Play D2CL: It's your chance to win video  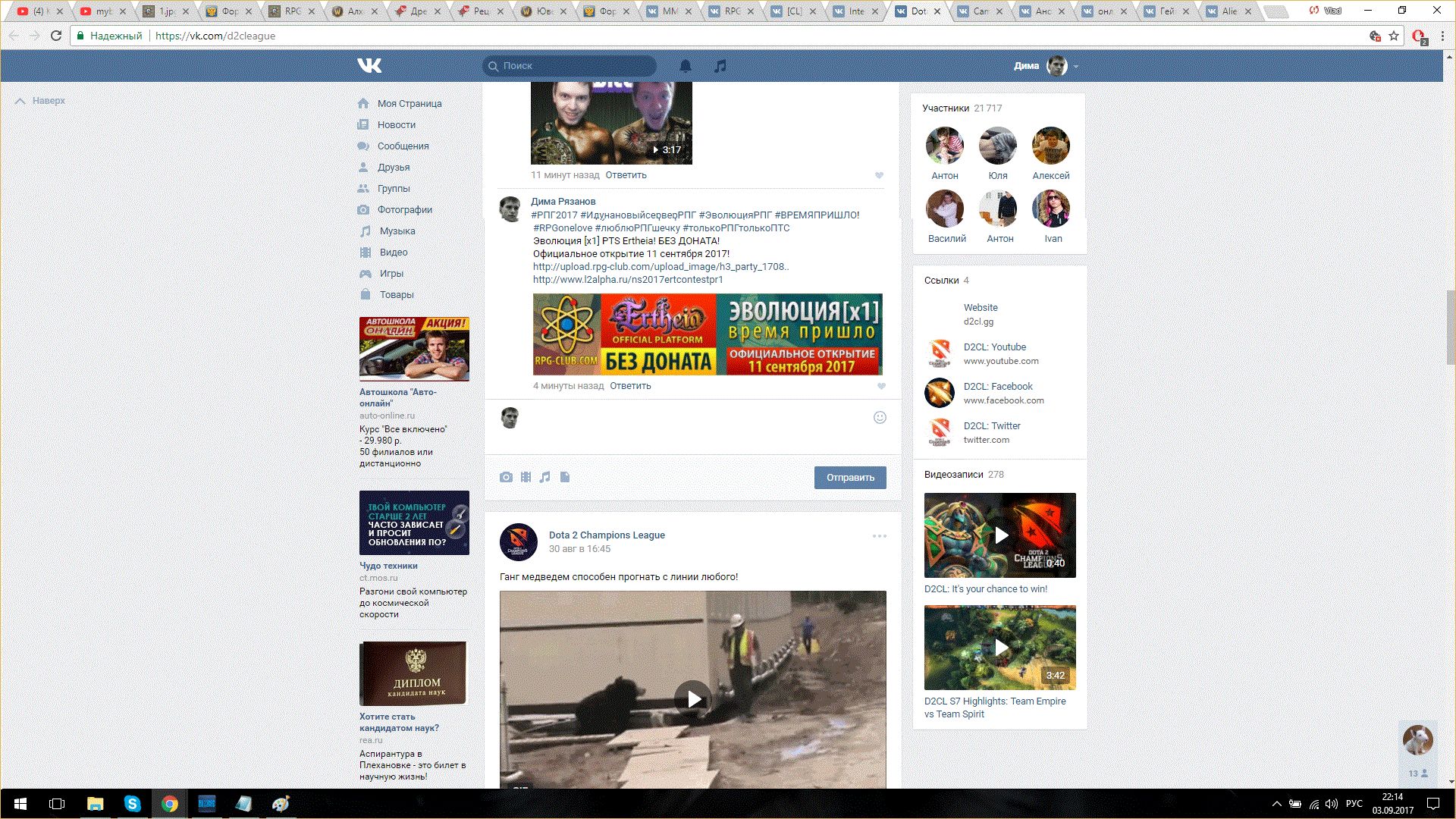(1000, 535)
